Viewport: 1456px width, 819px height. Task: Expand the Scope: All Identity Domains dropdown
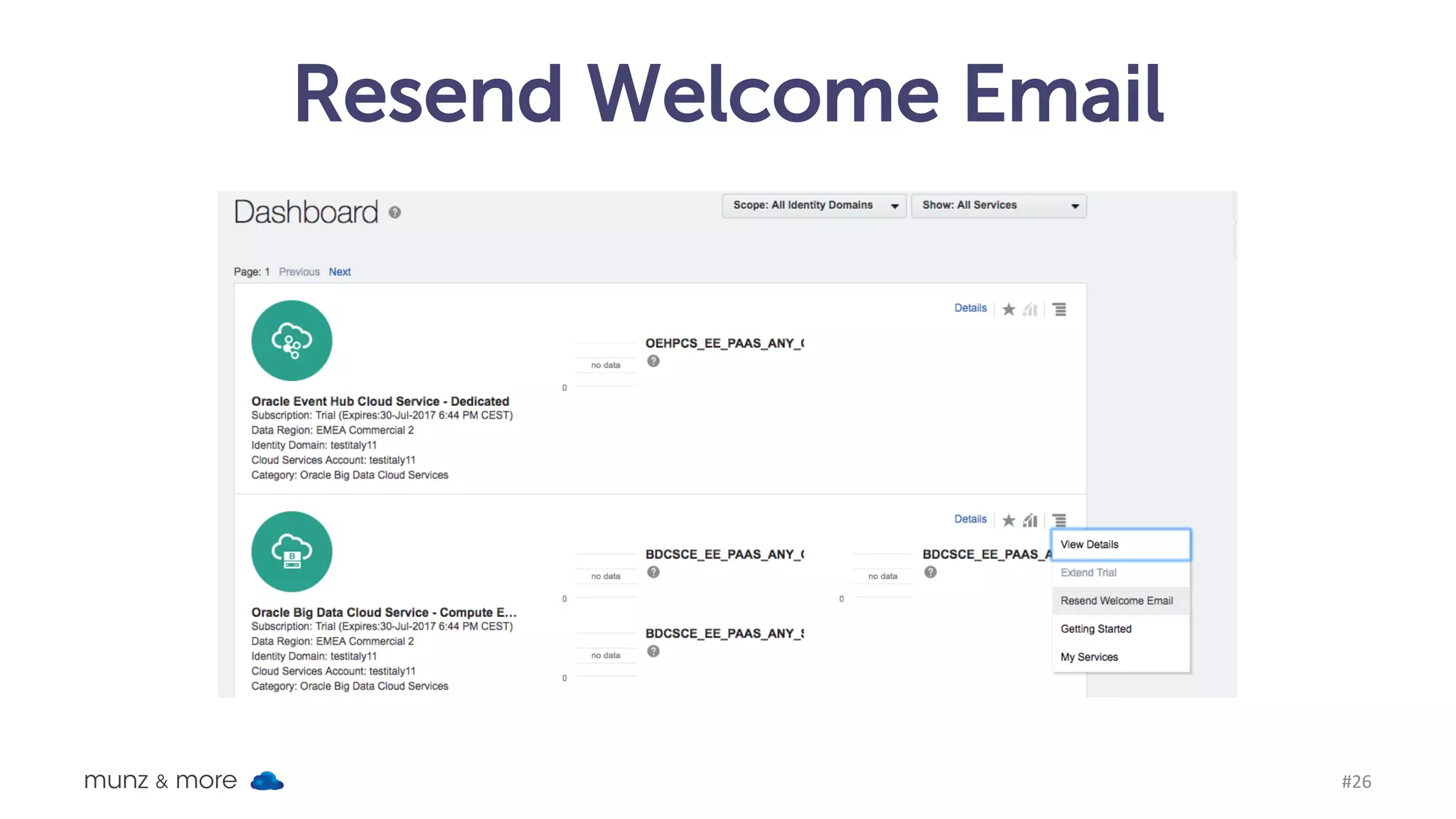(x=813, y=205)
